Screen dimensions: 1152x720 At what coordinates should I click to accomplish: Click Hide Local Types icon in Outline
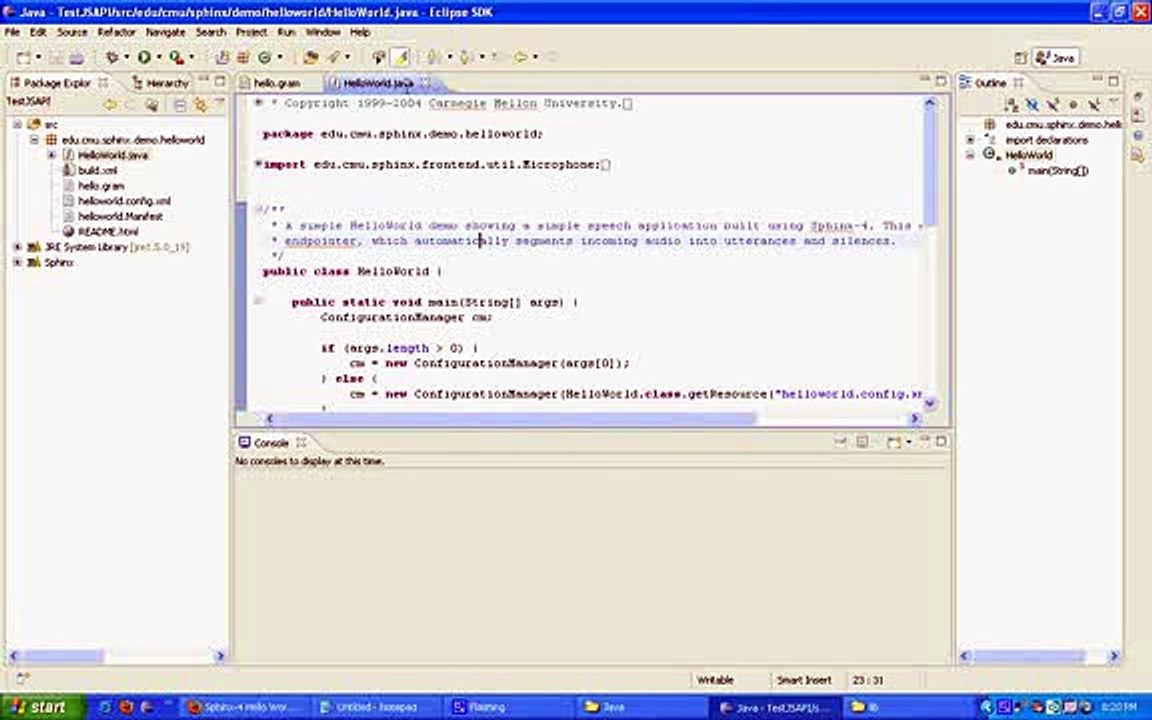tap(1094, 105)
